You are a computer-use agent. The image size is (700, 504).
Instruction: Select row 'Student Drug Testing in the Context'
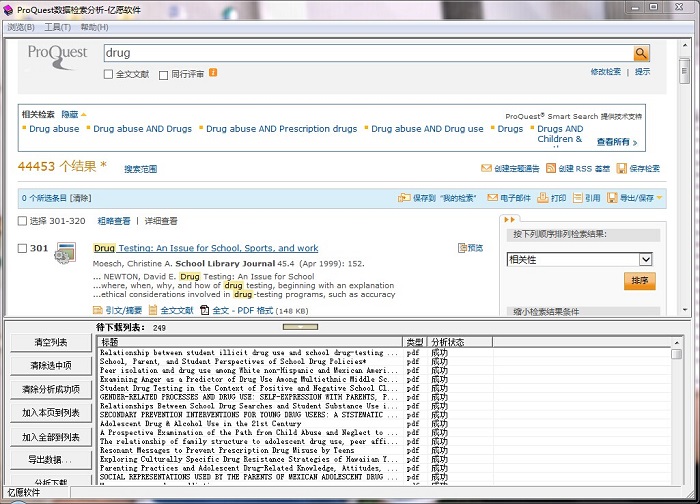tap(384, 388)
